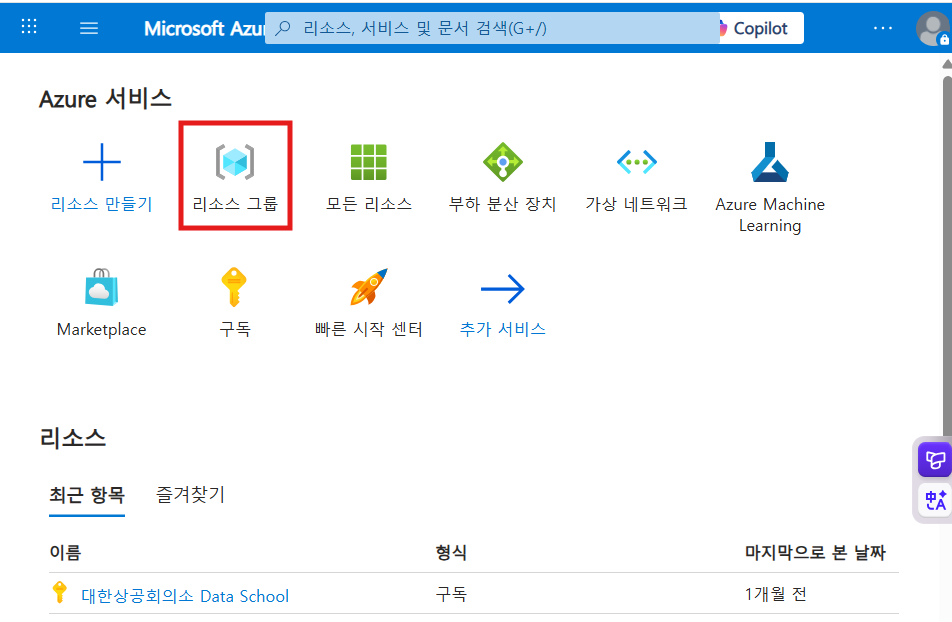Open the all resources green grid icon
Viewport: 952px width, 622px height.
point(369,162)
